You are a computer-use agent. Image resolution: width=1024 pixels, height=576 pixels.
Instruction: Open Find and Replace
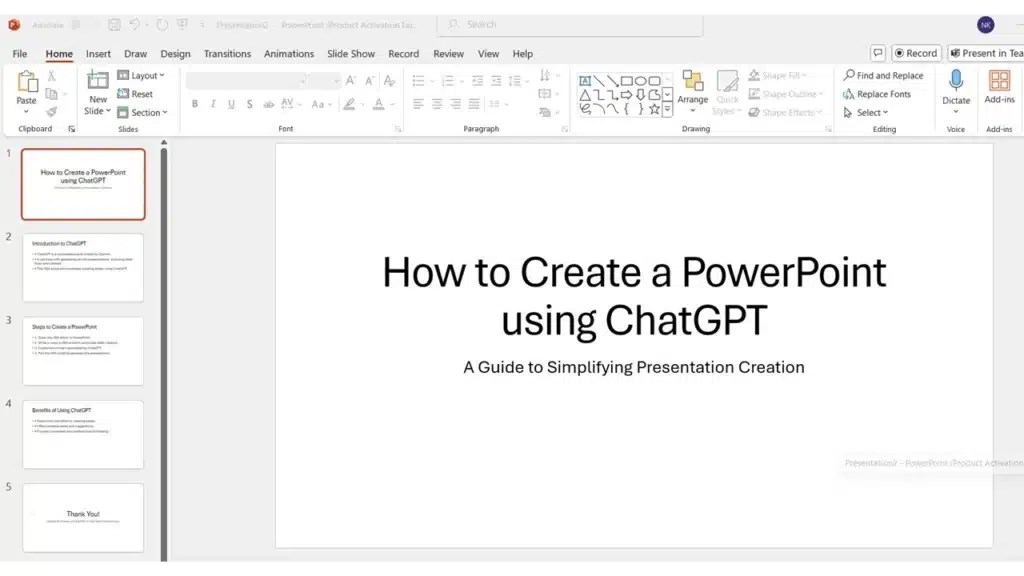coord(883,75)
